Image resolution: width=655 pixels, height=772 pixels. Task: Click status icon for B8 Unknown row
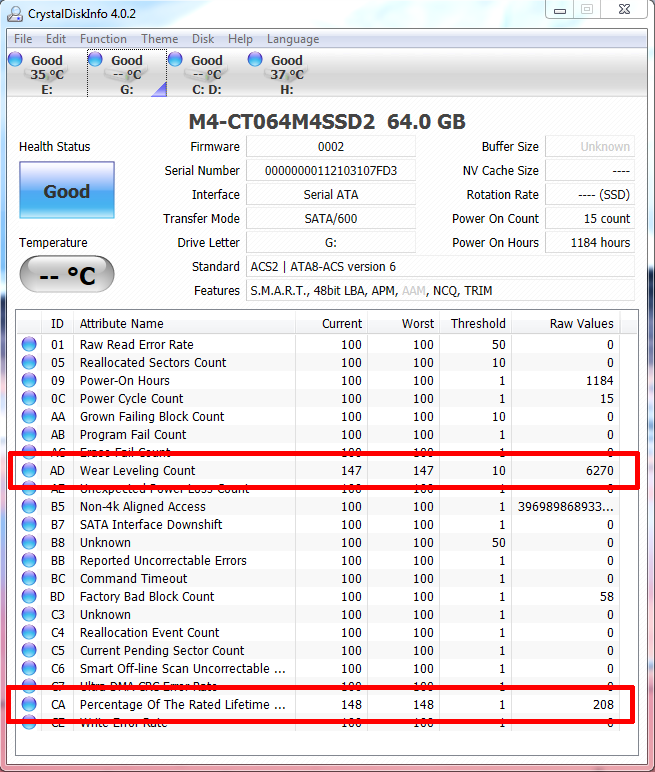click(29, 542)
